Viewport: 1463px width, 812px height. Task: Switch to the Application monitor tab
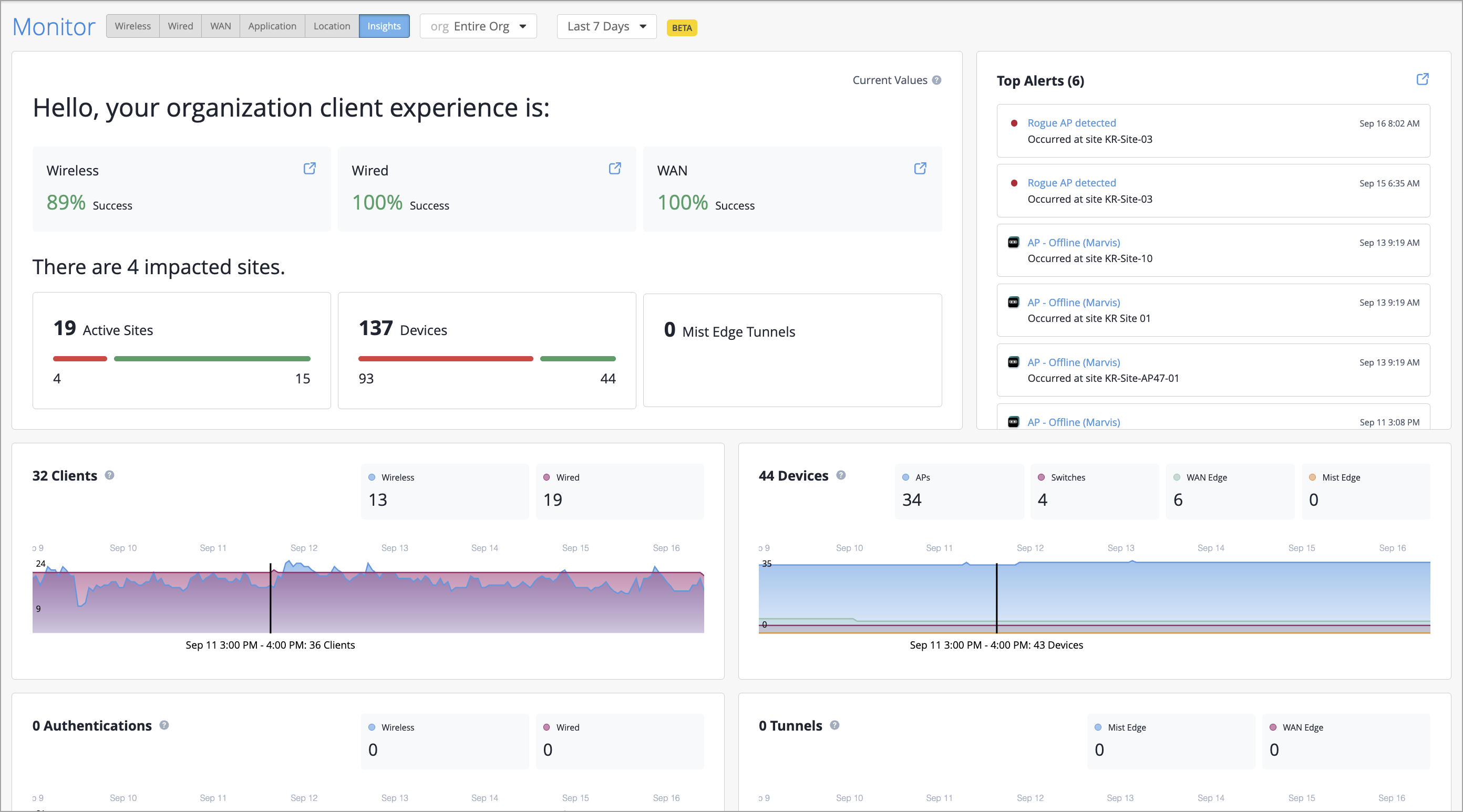[x=272, y=26]
